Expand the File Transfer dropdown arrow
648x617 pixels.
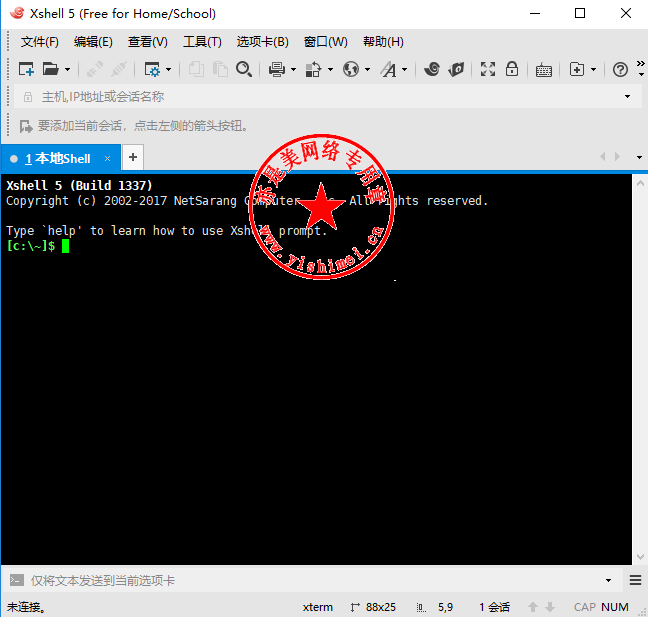pos(330,70)
